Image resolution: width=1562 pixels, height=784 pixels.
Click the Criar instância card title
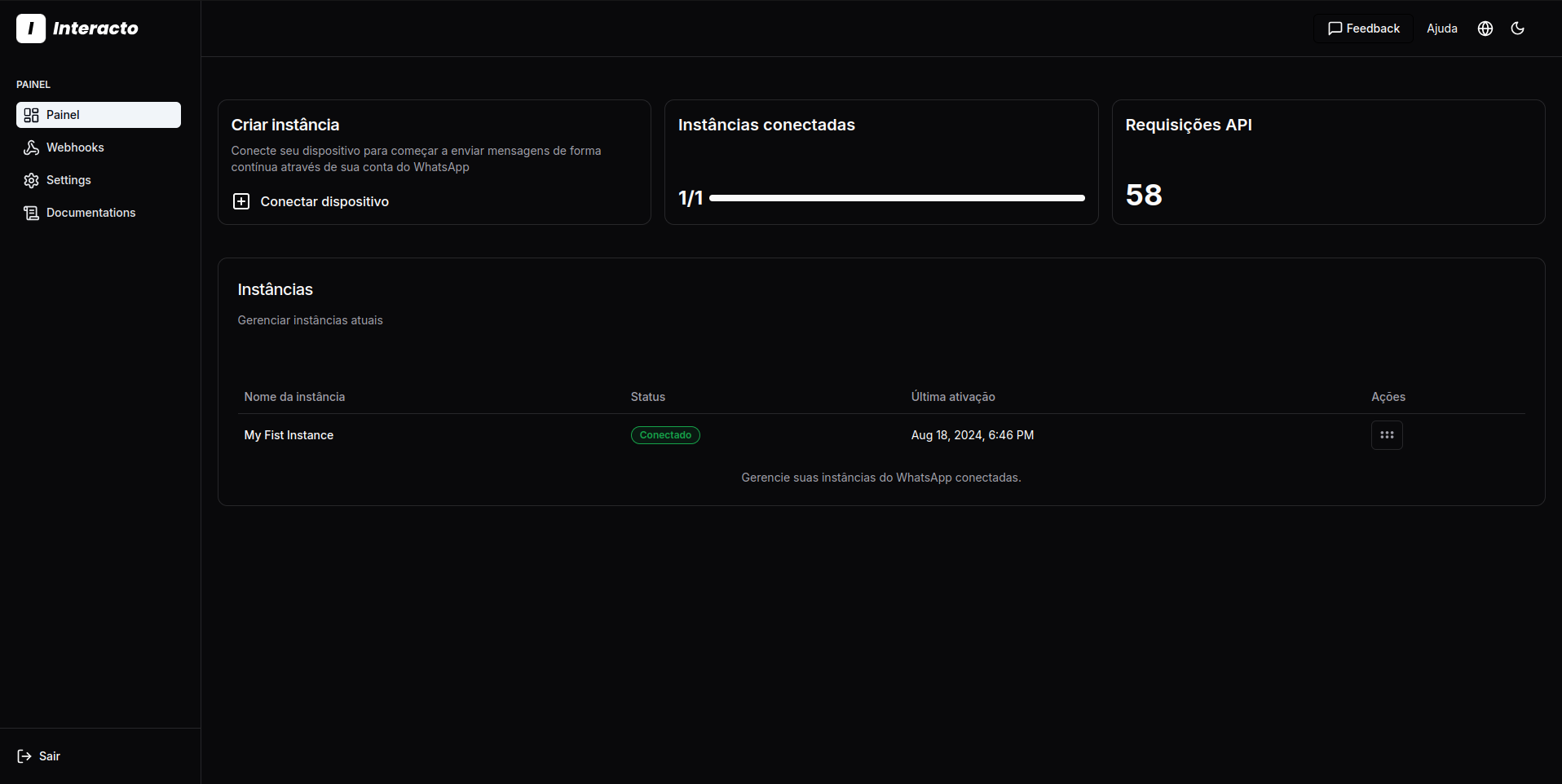[x=285, y=125]
